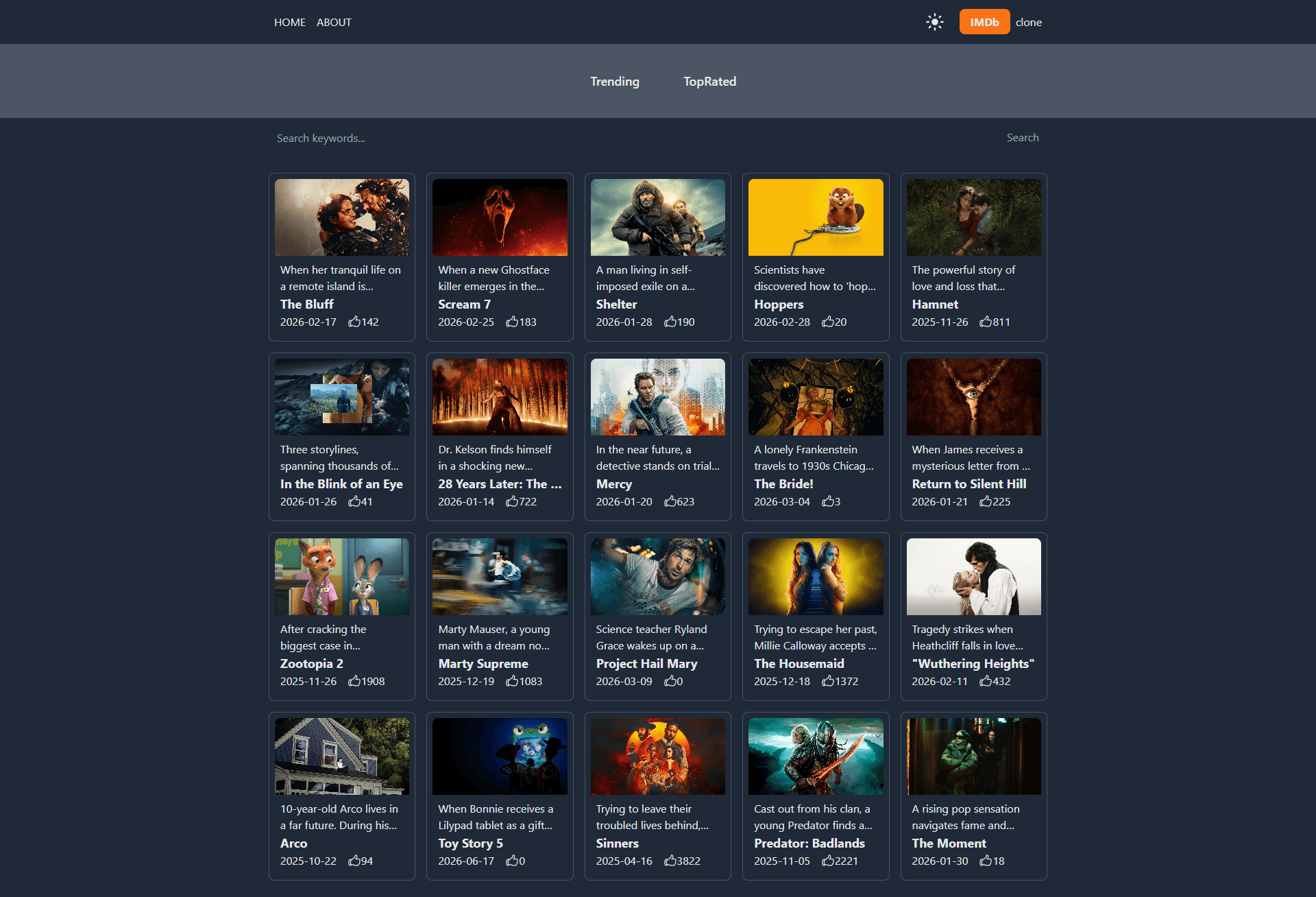Click the clone text beside the logo
This screenshot has height=897, width=1316.
1028,22
